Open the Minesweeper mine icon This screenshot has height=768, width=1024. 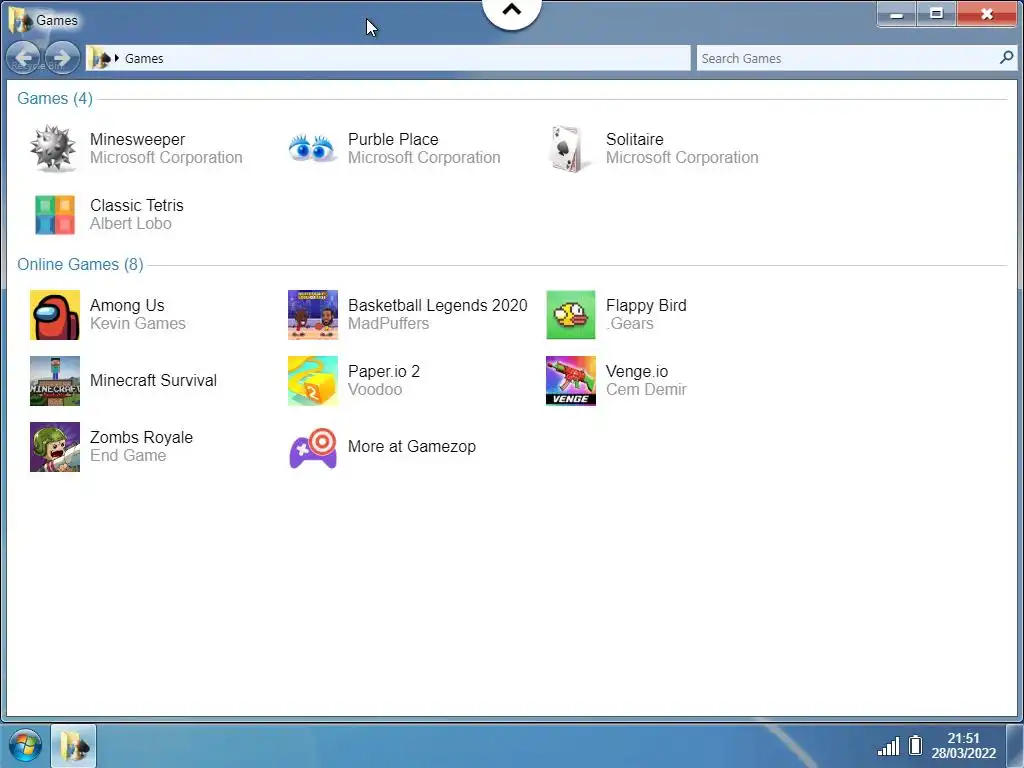[x=53, y=149]
